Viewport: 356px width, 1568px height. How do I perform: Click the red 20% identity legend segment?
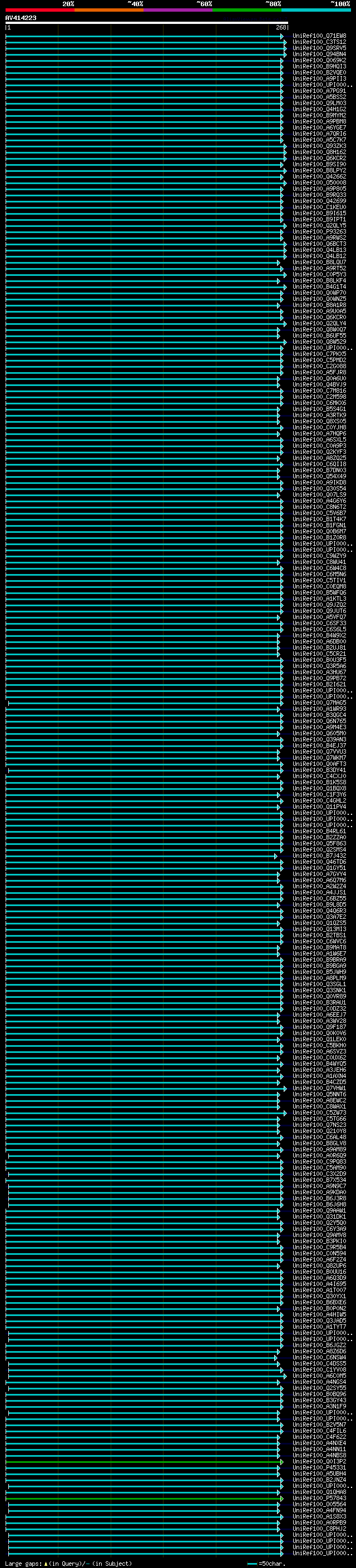coord(39,10)
